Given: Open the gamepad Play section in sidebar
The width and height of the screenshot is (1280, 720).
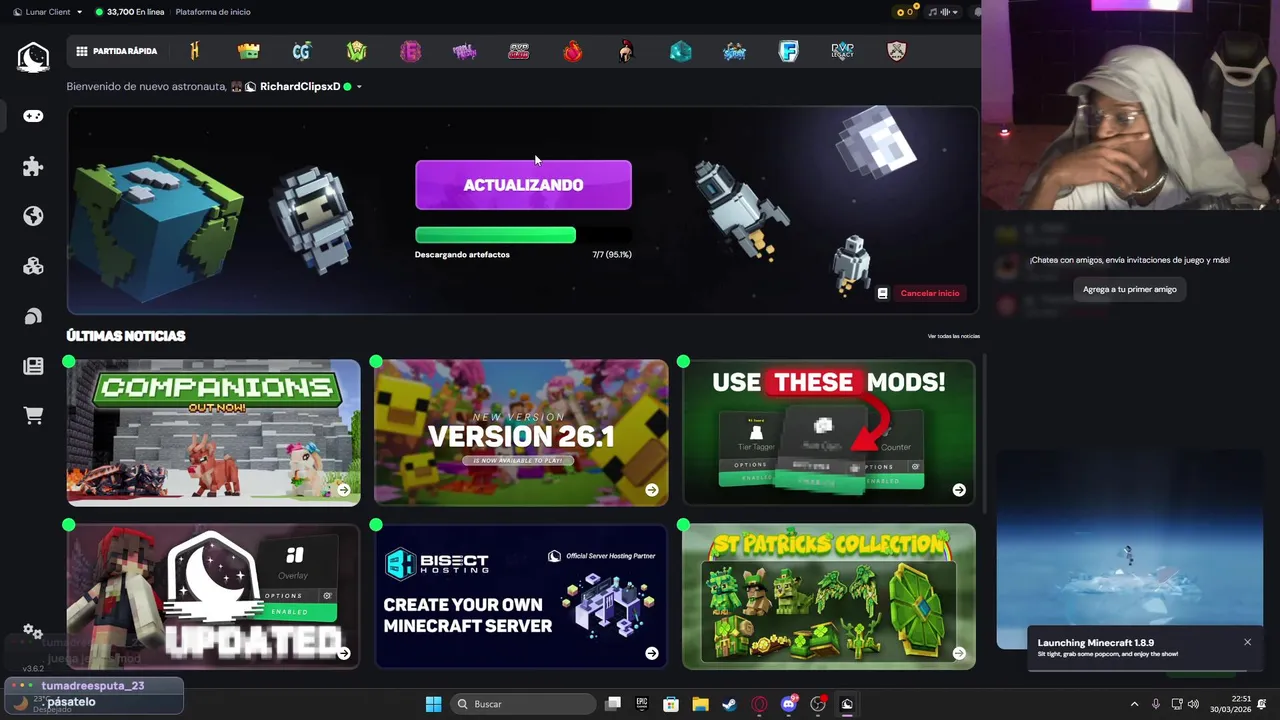Looking at the screenshot, I should click(33, 116).
